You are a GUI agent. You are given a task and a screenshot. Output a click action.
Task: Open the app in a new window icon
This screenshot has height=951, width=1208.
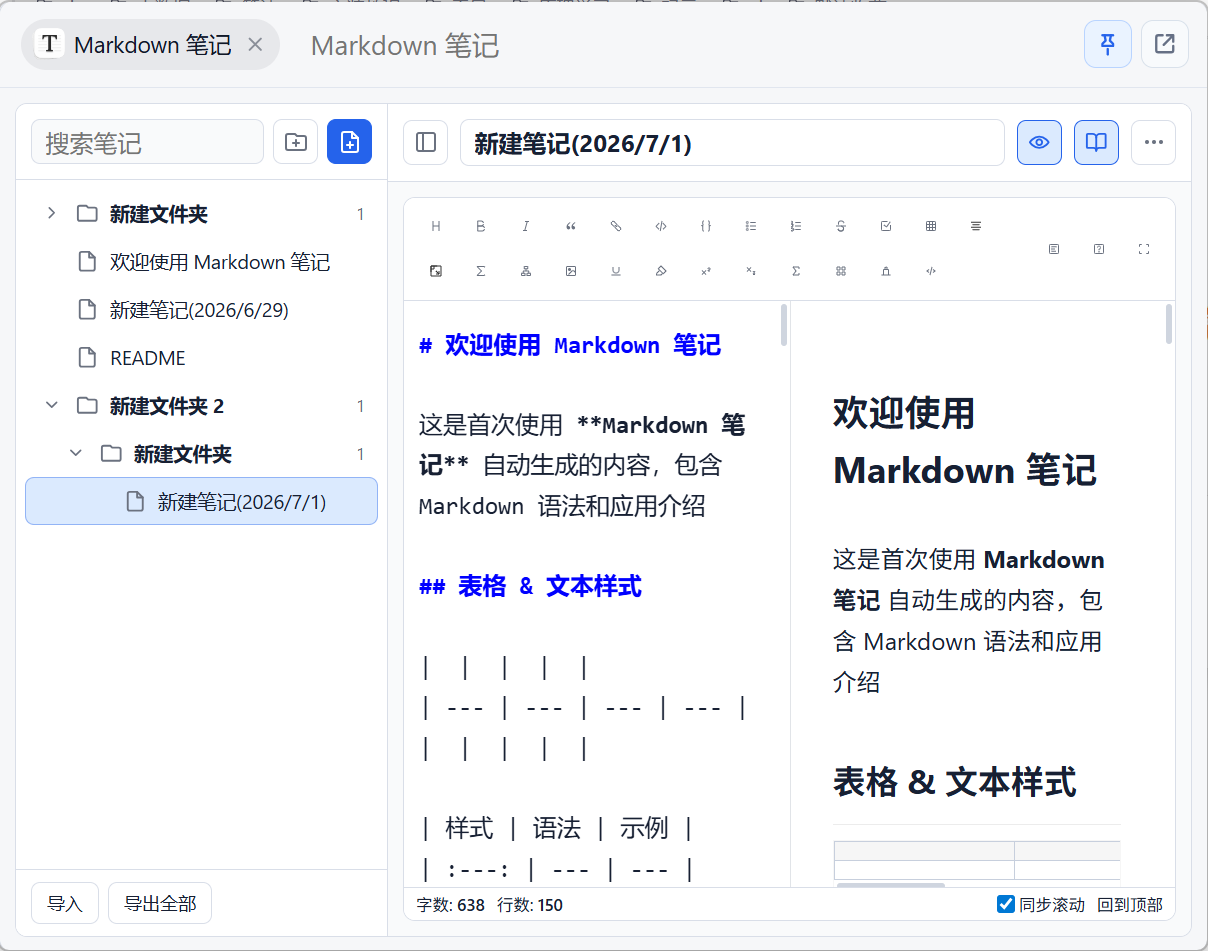tap(1165, 44)
